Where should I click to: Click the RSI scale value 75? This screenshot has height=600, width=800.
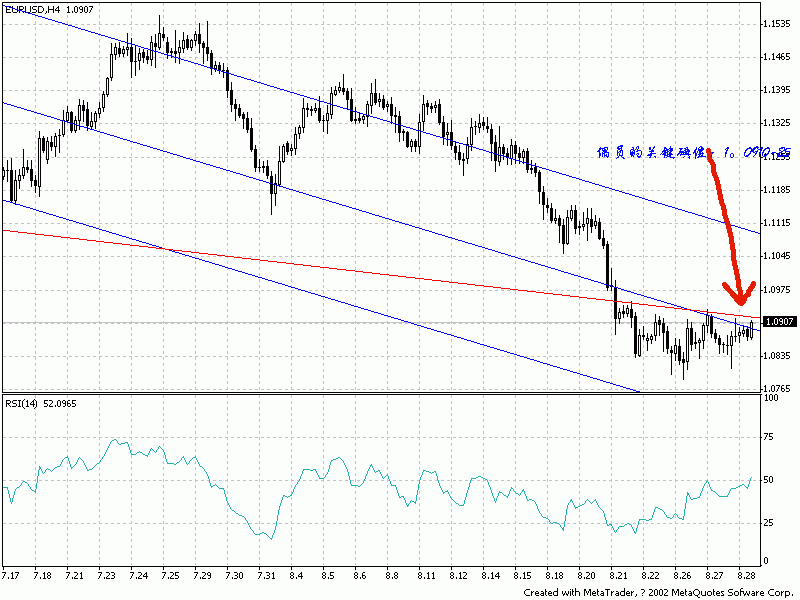click(768, 437)
